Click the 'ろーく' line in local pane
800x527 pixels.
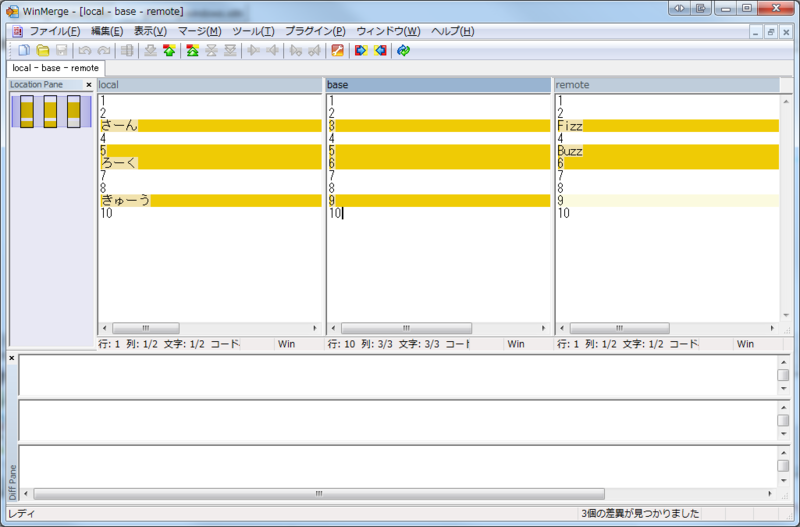pyautogui.click(x=211, y=163)
